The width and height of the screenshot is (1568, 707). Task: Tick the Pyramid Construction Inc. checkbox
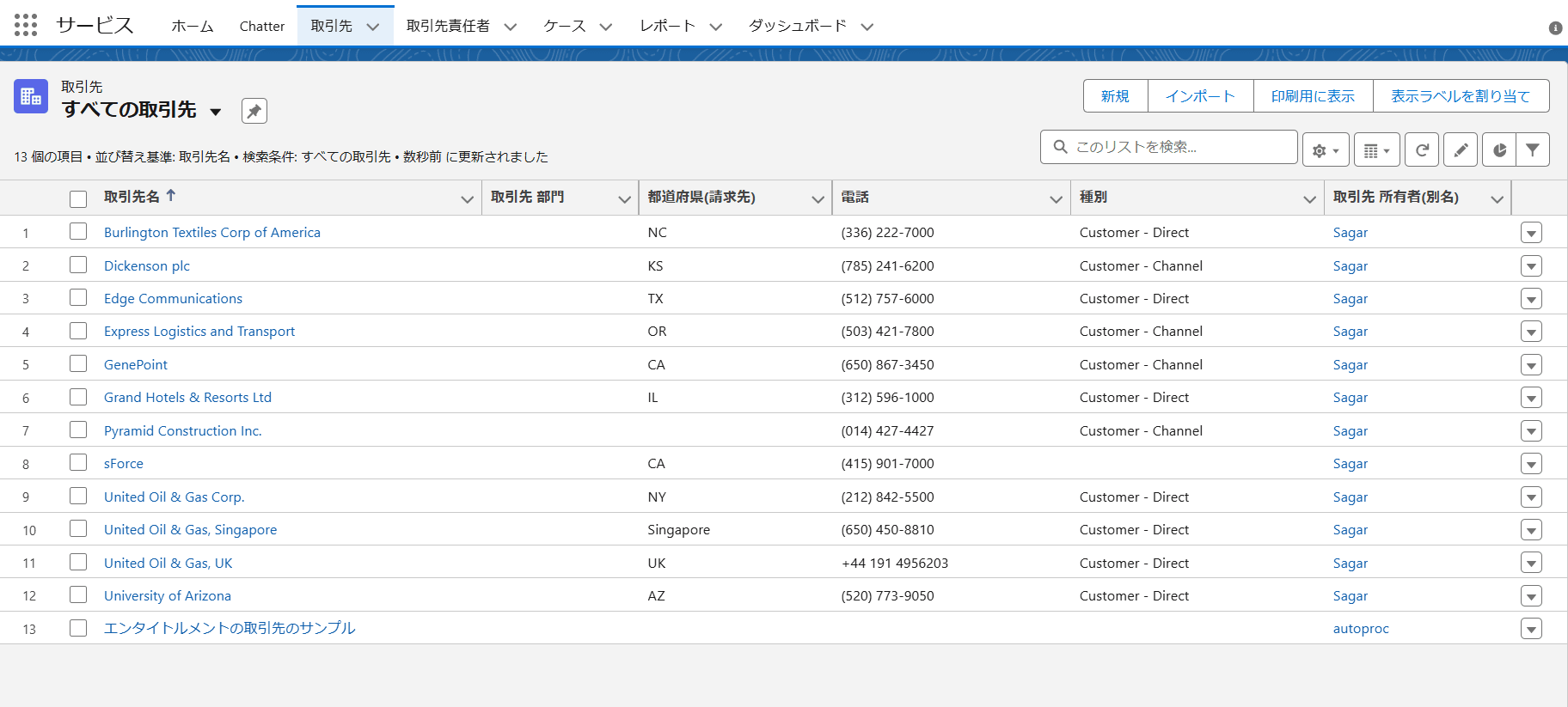(x=78, y=430)
